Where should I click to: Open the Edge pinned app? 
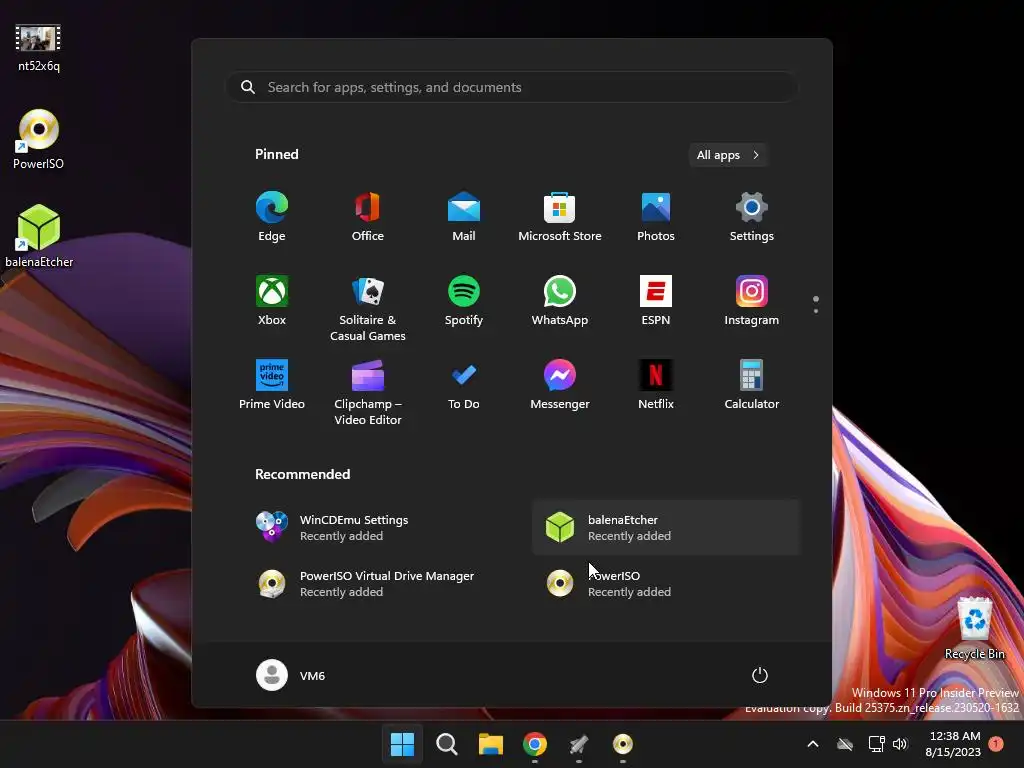tap(272, 216)
